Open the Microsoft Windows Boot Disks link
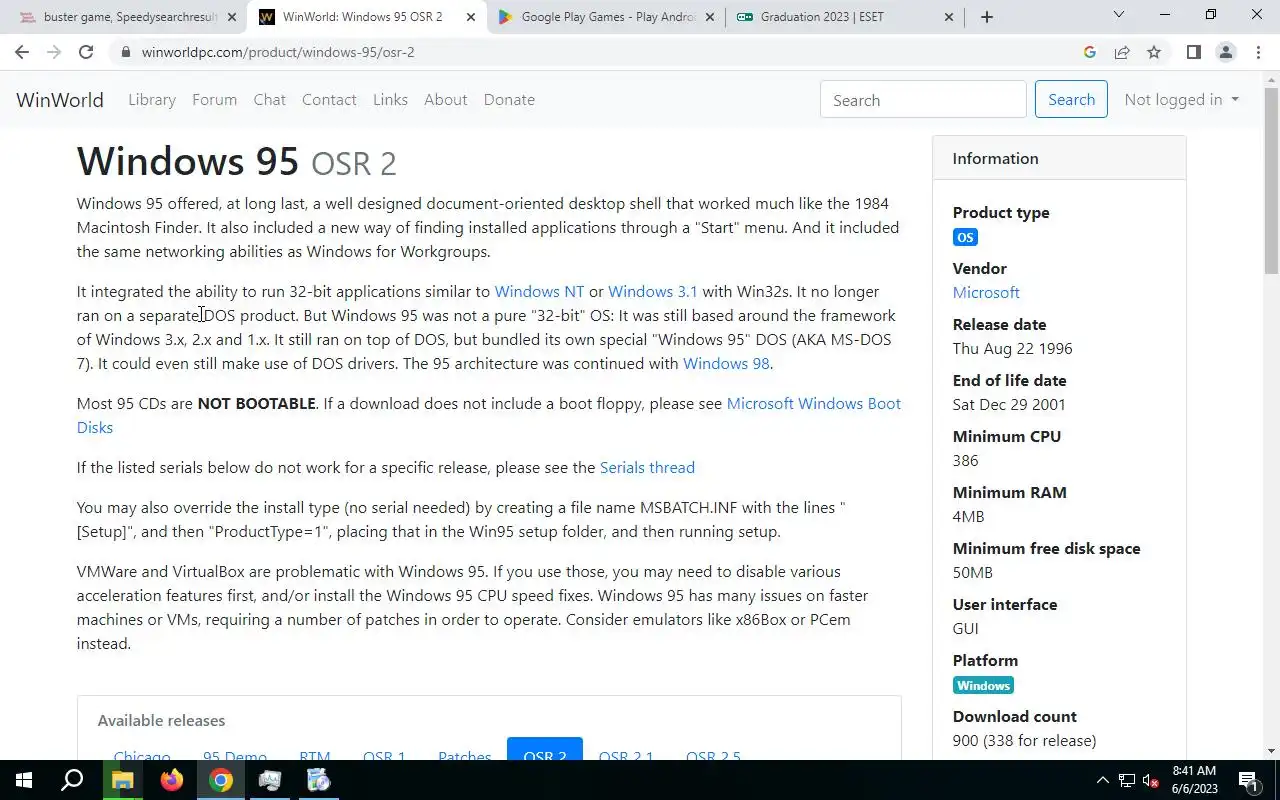 coord(813,403)
